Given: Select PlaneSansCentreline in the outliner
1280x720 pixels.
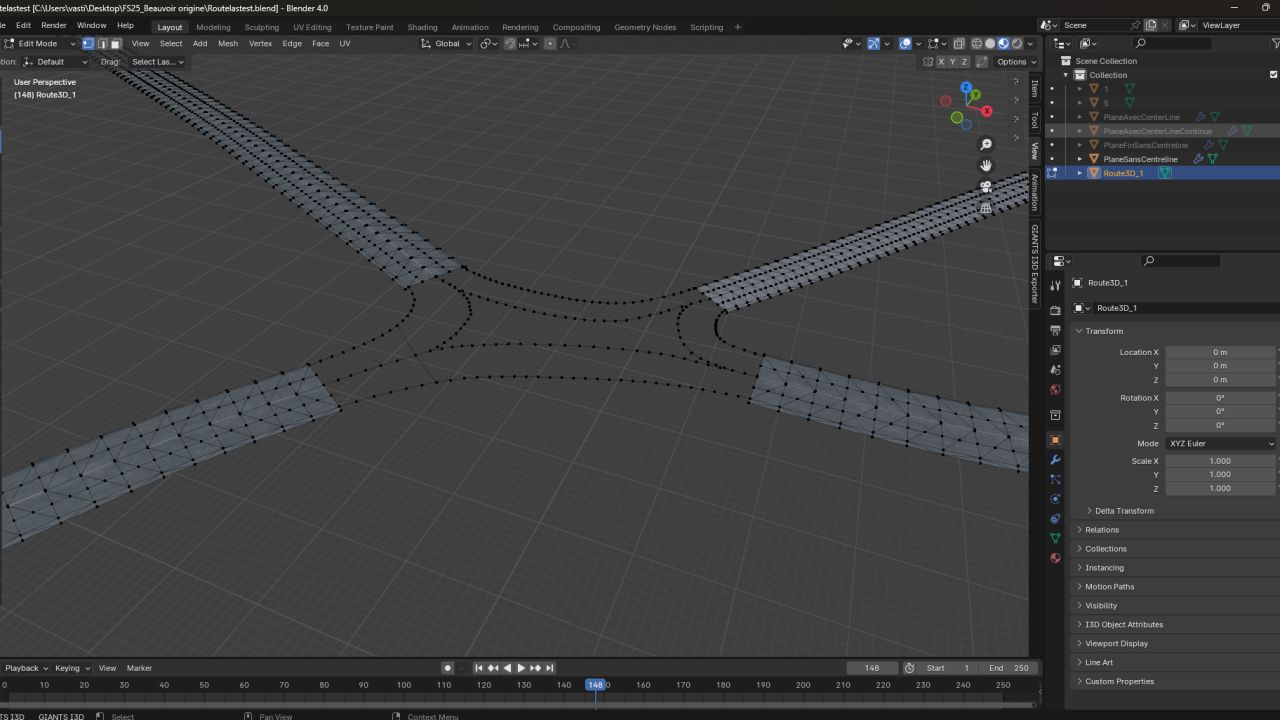Looking at the screenshot, I should [x=1140, y=159].
